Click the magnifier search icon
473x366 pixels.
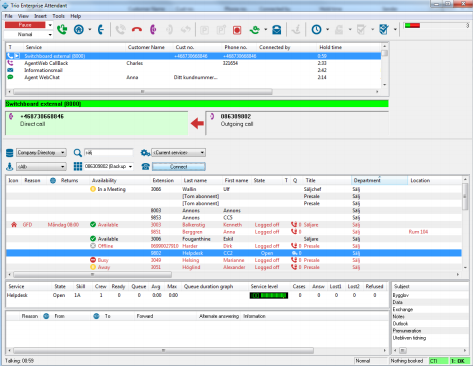coord(78,153)
